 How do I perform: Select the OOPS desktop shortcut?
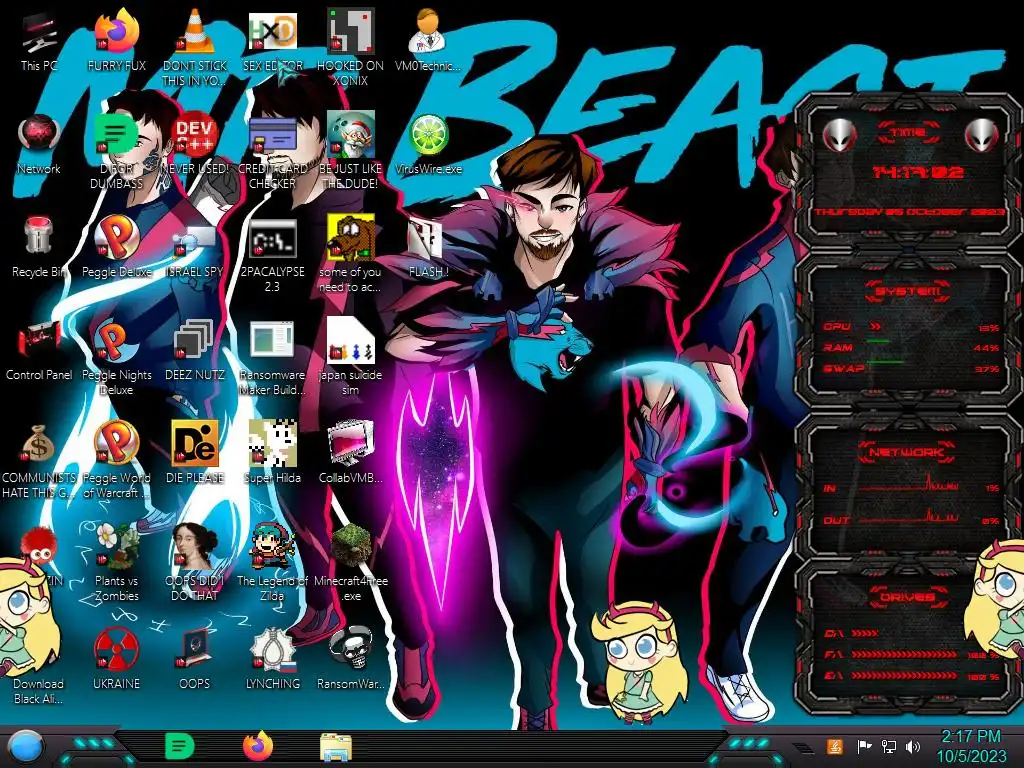point(195,658)
